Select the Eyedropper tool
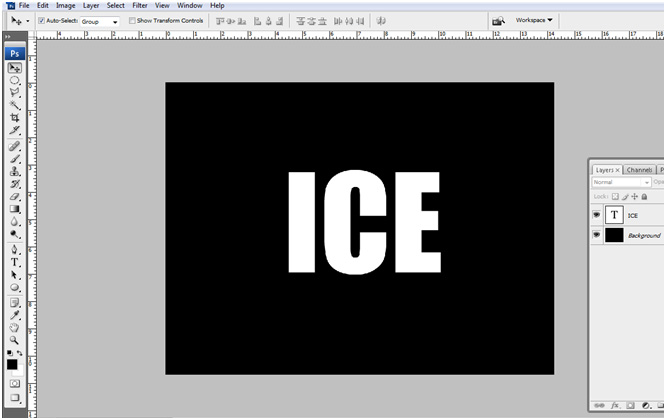666x420 pixels. tap(15, 315)
